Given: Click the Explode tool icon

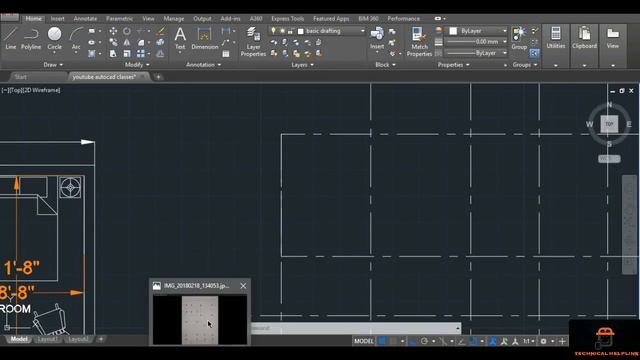Looking at the screenshot, I should (160, 42).
